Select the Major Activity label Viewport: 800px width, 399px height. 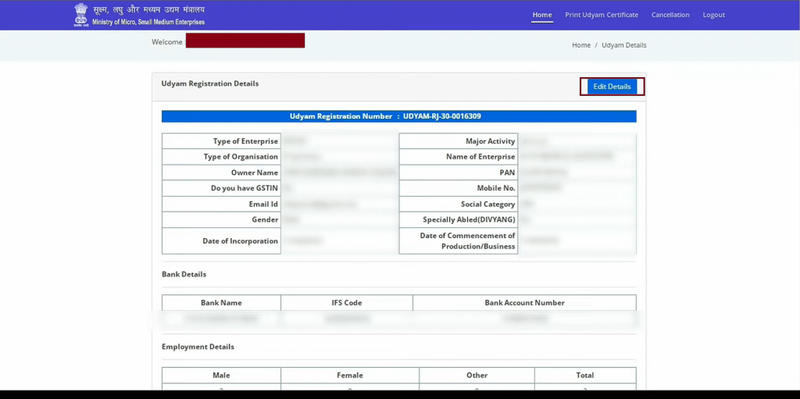pyautogui.click(x=490, y=141)
